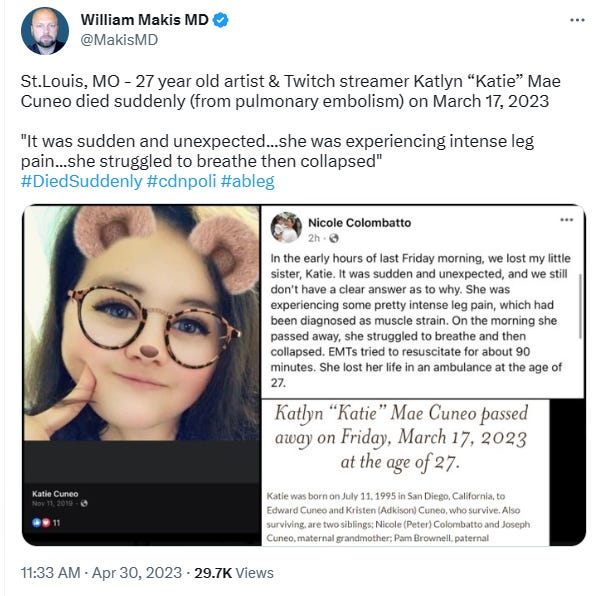The width and height of the screenshot is (603, 596).
Task: Open the #DiedSuddenly hashtag
Action: (82, 181)
